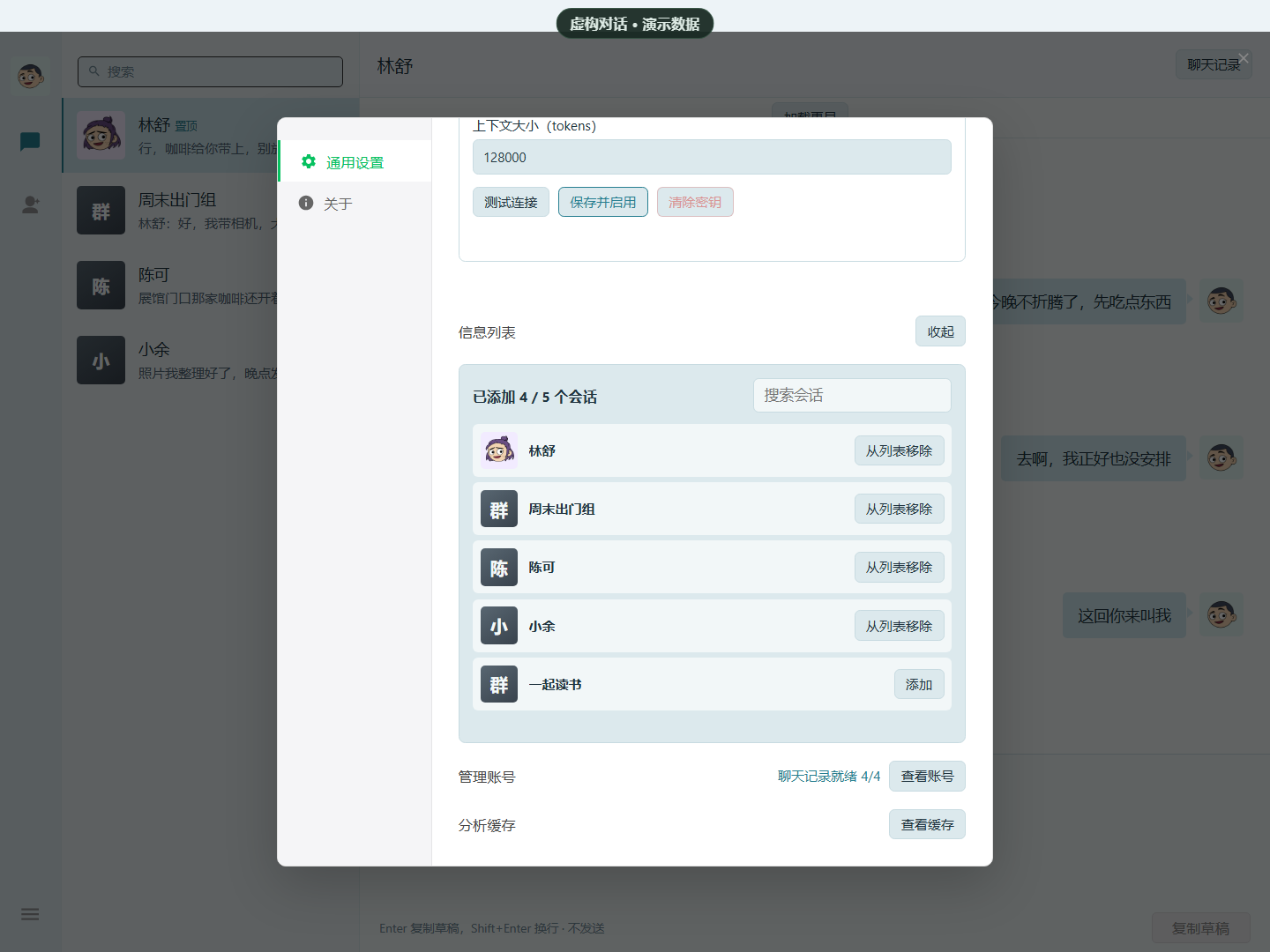This screenshot has width=1270, height=952.
Task: Select the 关于 tab
Action: (355, 204)
